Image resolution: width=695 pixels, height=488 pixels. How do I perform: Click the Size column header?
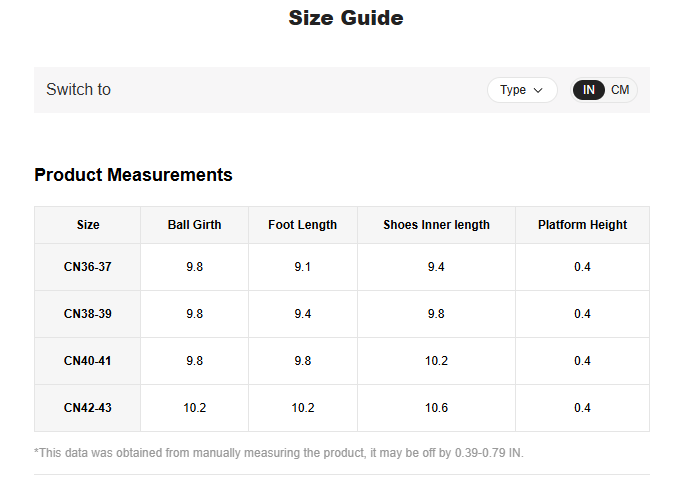click(x=88, y=225)
